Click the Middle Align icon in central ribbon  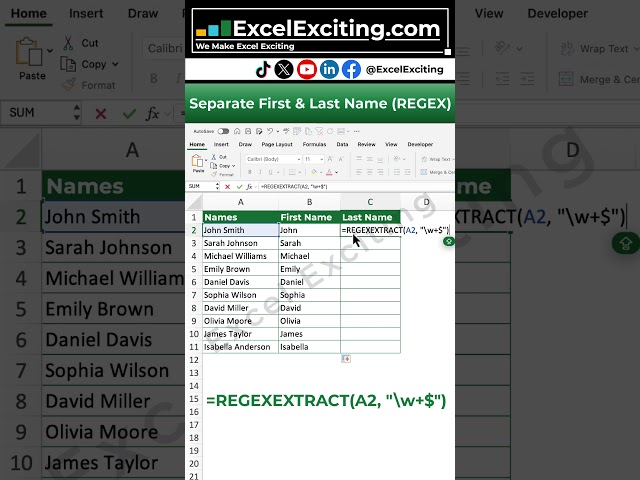369,158
